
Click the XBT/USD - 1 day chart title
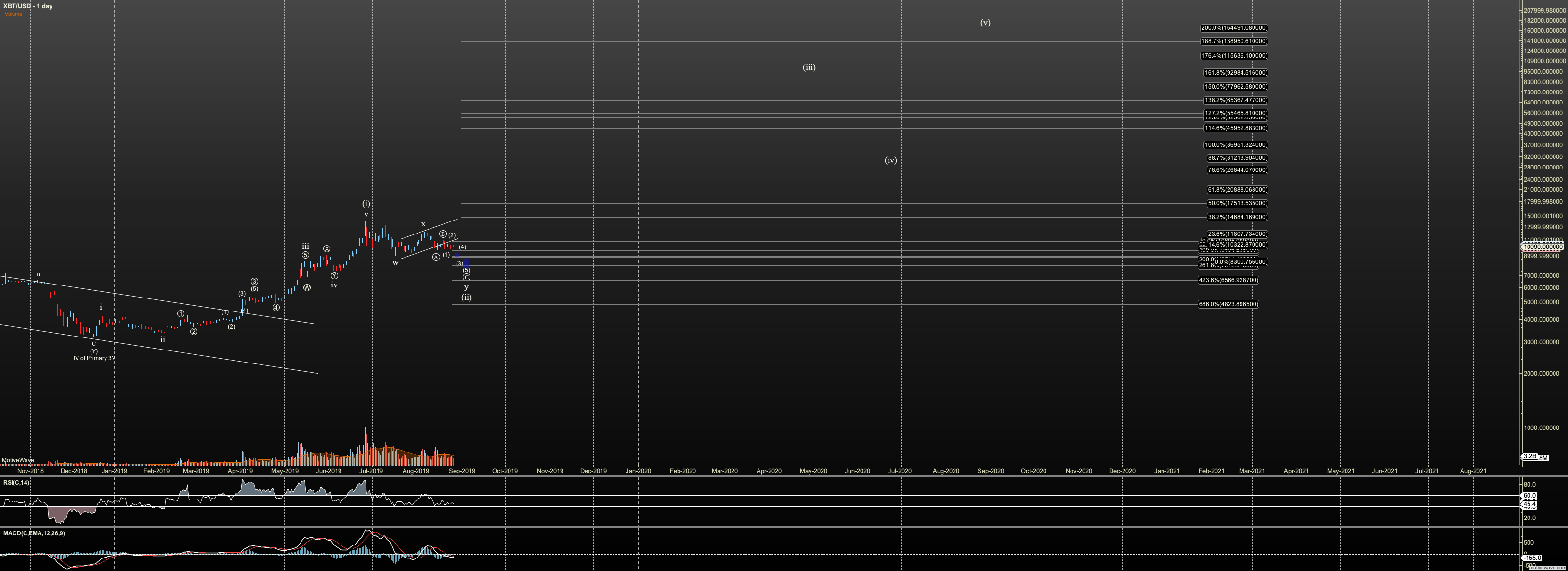pos(28,6)
